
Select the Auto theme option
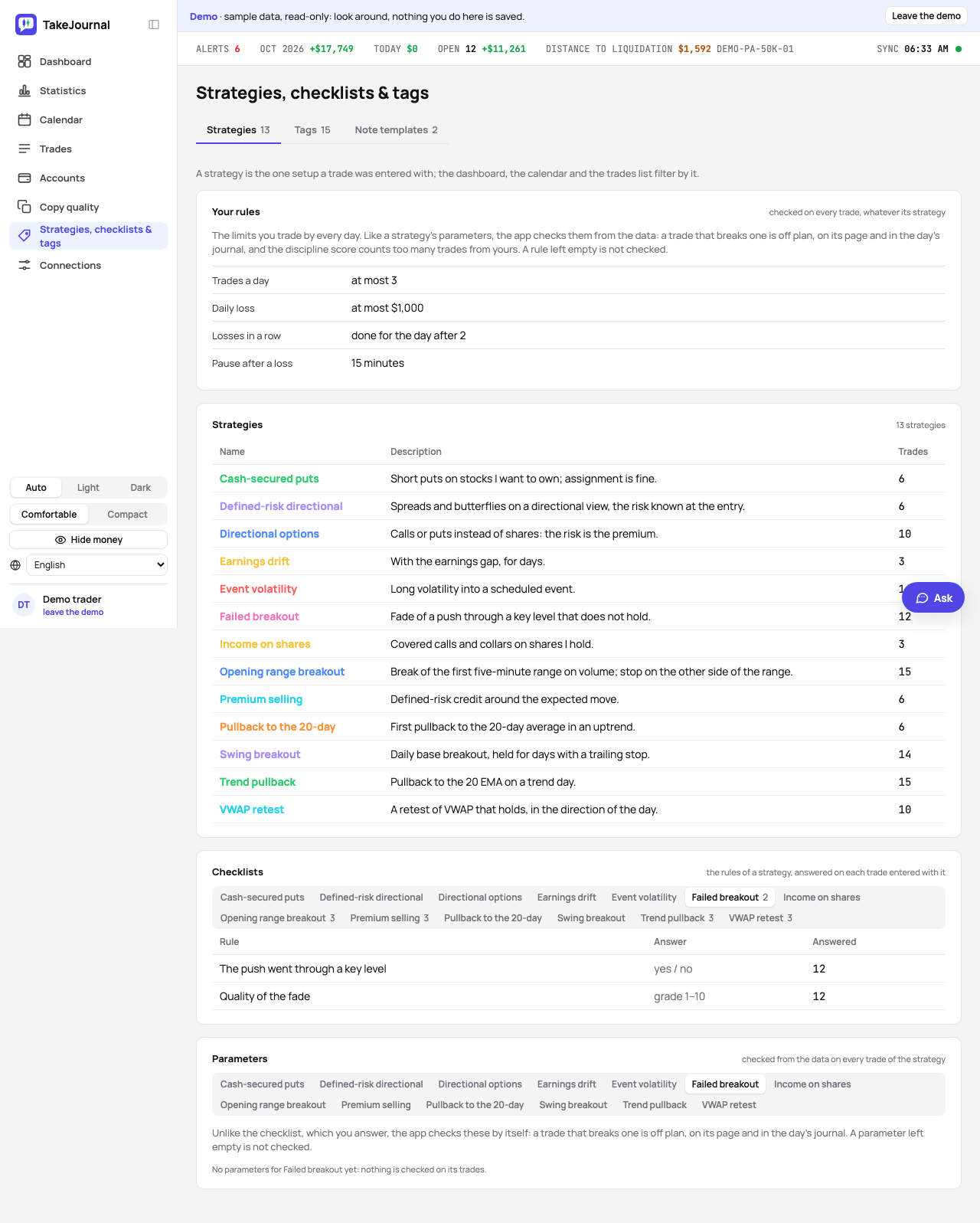click(x=36, y=488)
